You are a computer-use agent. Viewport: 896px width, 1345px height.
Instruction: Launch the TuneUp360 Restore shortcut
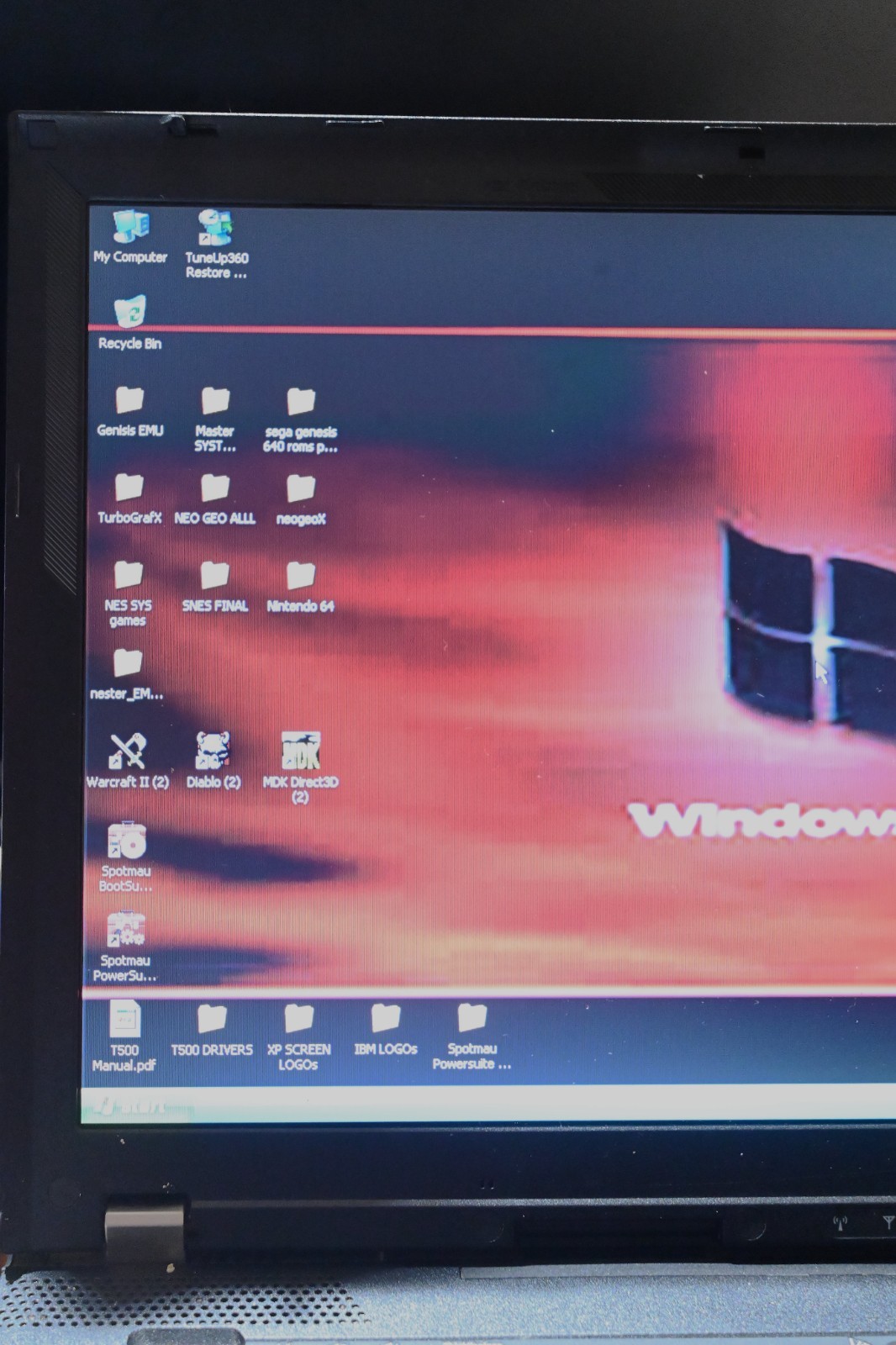(x=216, y=244)
